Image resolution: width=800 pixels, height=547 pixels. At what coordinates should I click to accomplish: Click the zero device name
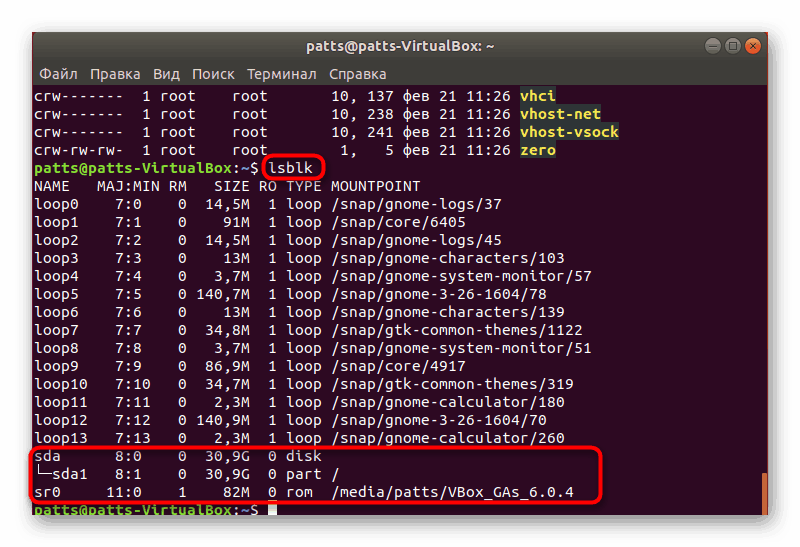coord(537,150)
